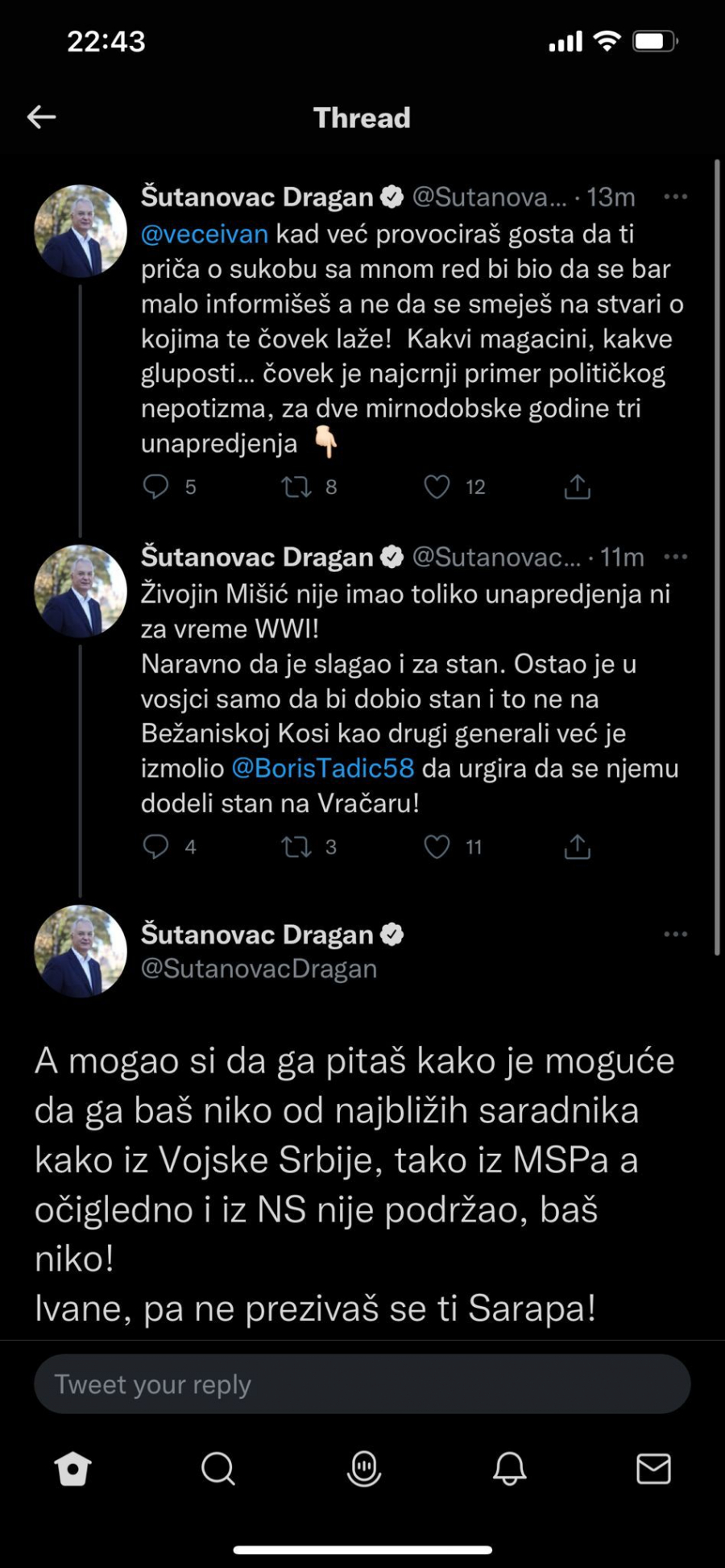
Task: Tap the back arrow in the Thread header
Action: click(42, 118)
